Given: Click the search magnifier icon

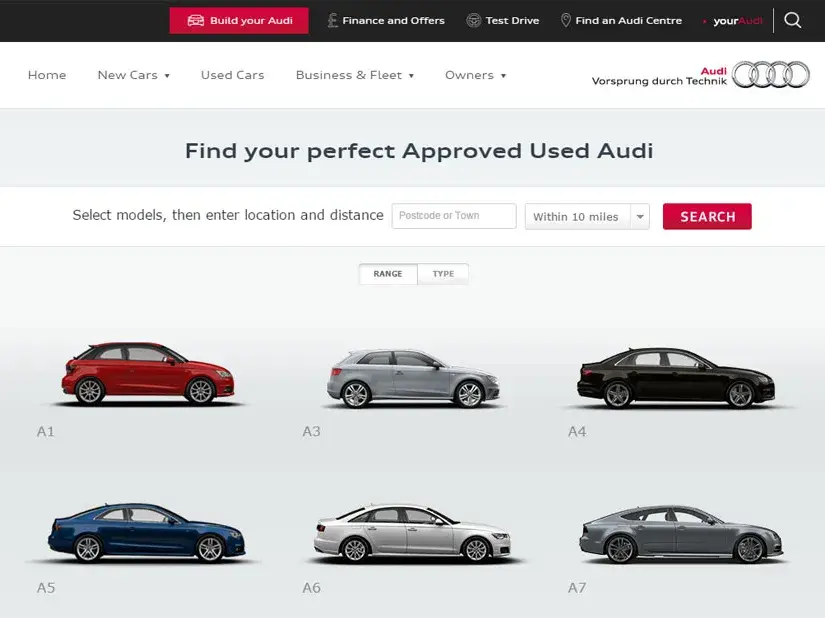Looking at the screenshot, I should tap(793, 20).
